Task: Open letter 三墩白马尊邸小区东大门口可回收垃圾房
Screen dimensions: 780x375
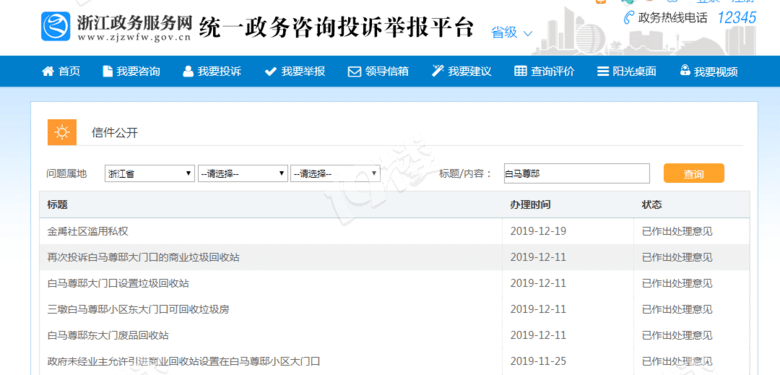Action: point(138,309)
